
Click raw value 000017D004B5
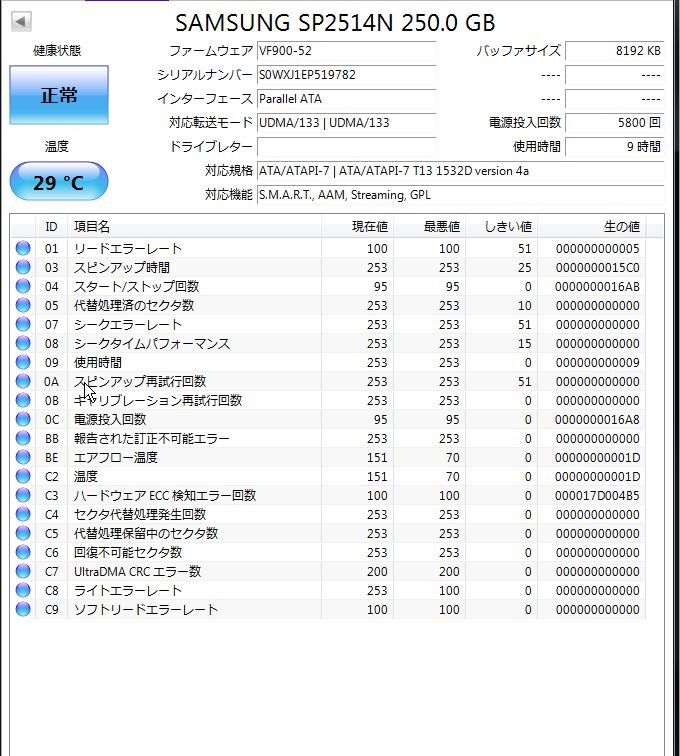click(598, 495)
